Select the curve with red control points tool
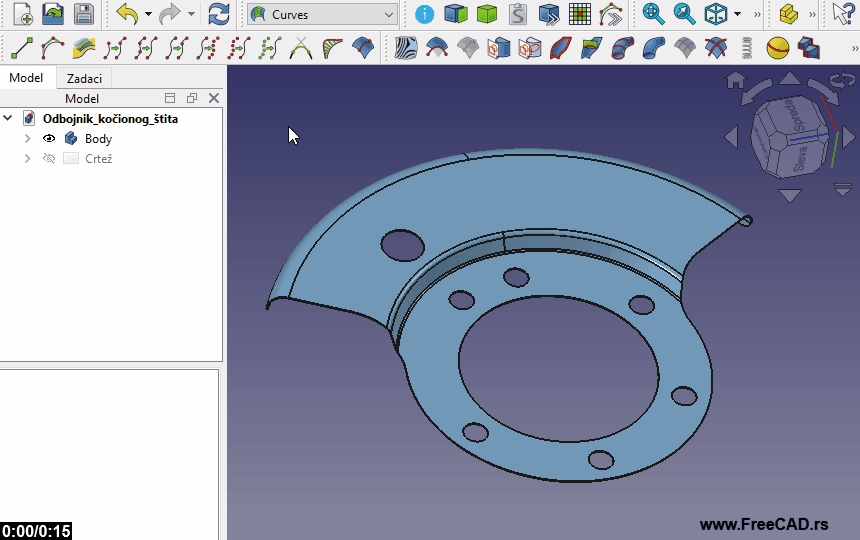Viewport: 860px width, 540px height. (x=52, y=48)
